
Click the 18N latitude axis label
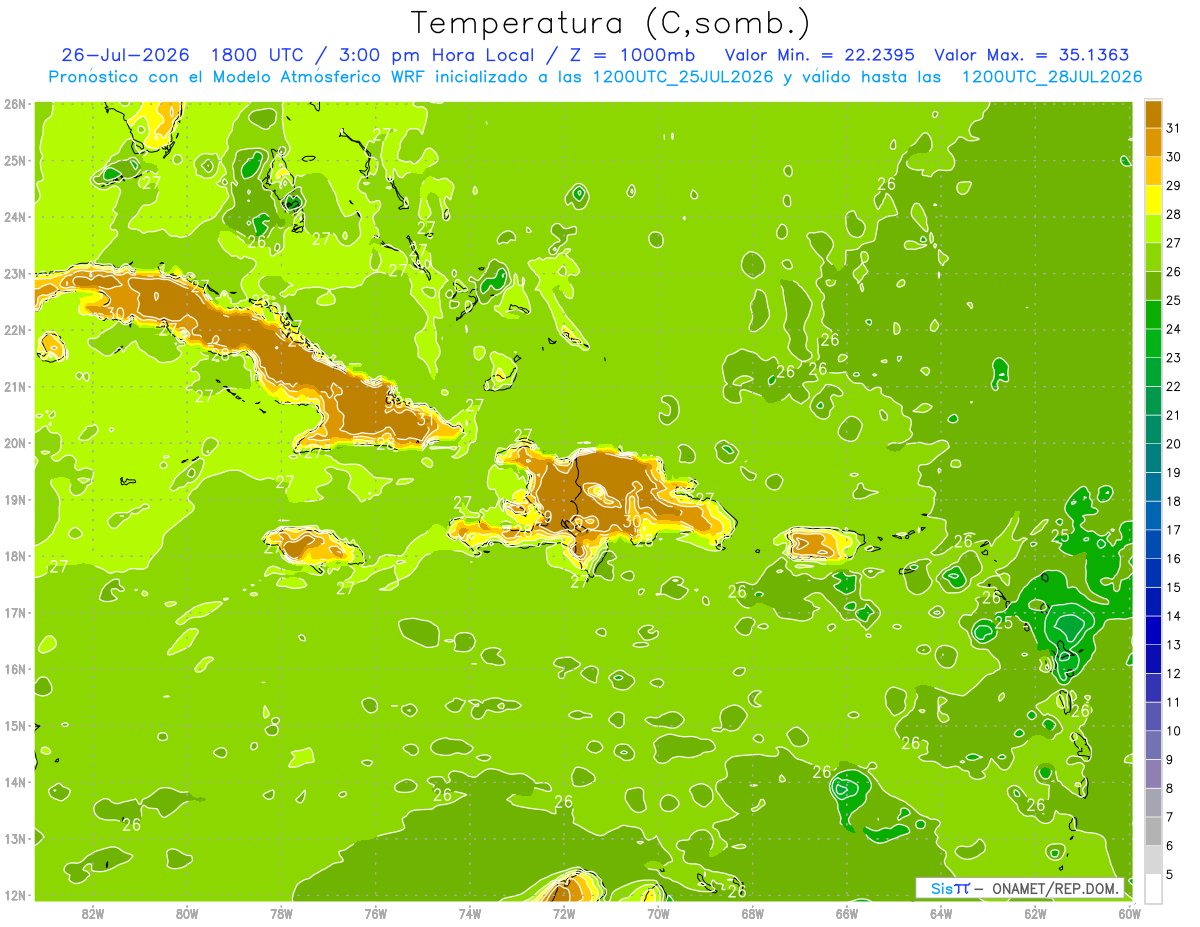(15, 556)
